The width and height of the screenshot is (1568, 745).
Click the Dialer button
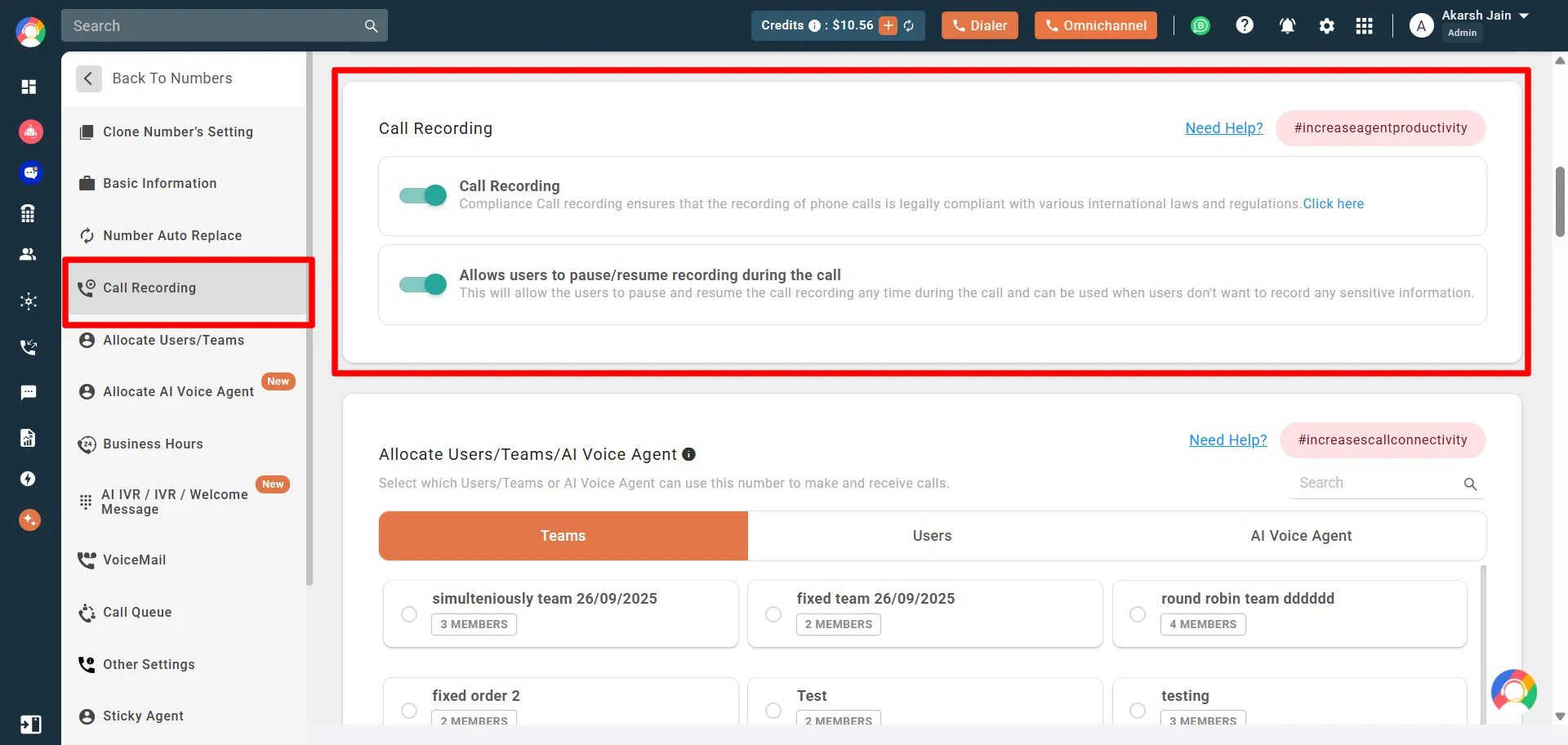coord(979,25)
